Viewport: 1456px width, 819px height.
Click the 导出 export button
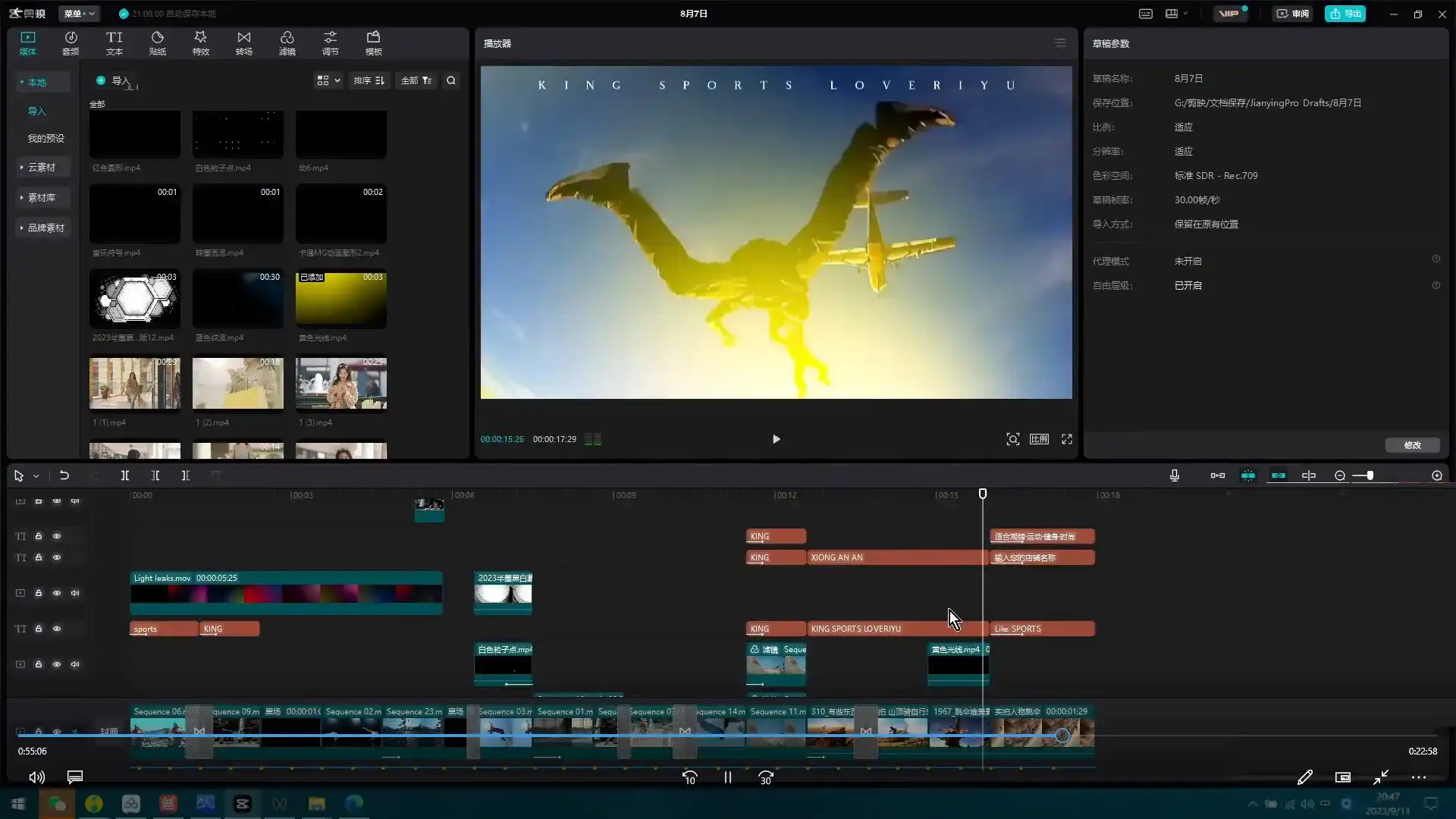[x=1345, y=13]
